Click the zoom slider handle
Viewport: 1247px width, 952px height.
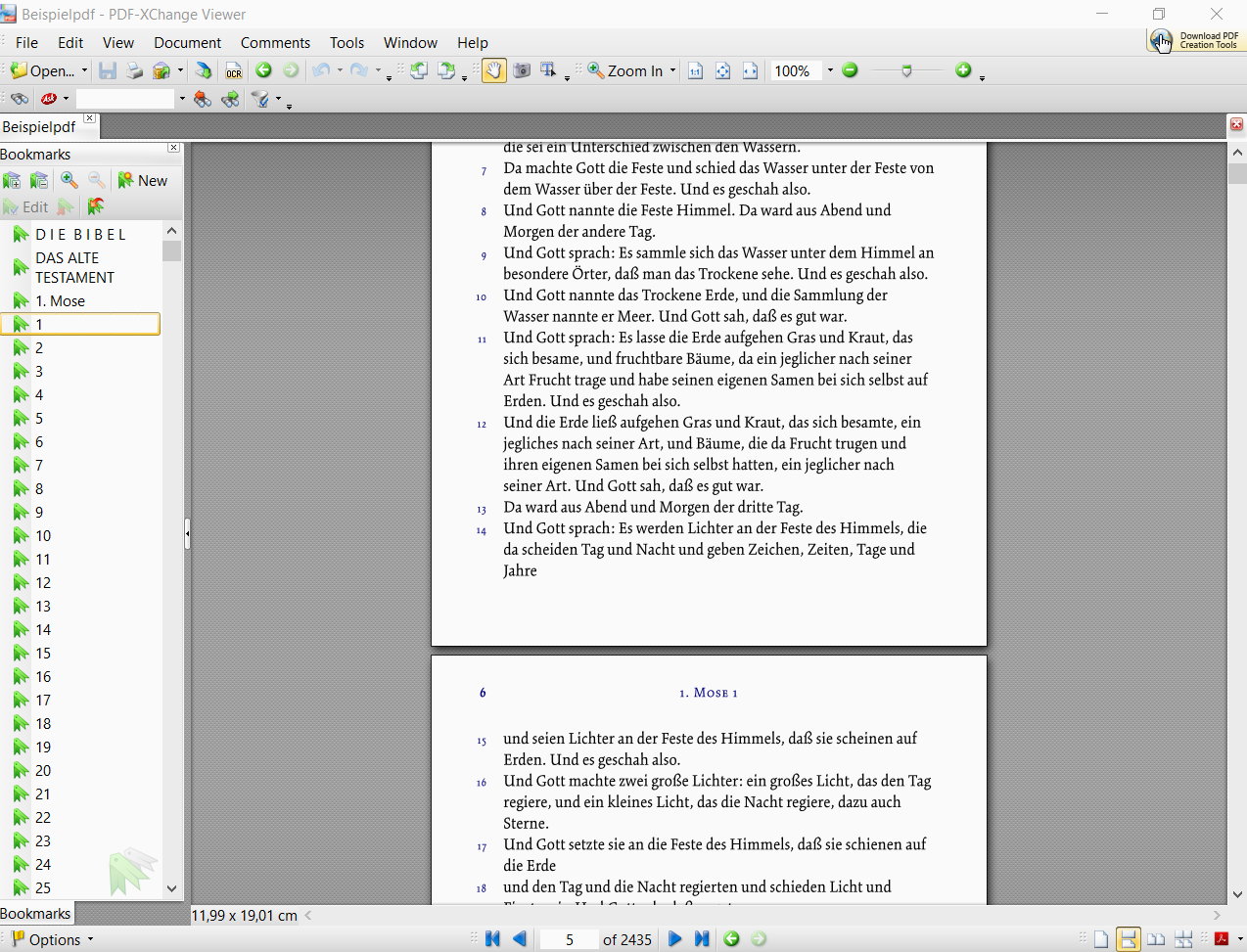[906, 70]
